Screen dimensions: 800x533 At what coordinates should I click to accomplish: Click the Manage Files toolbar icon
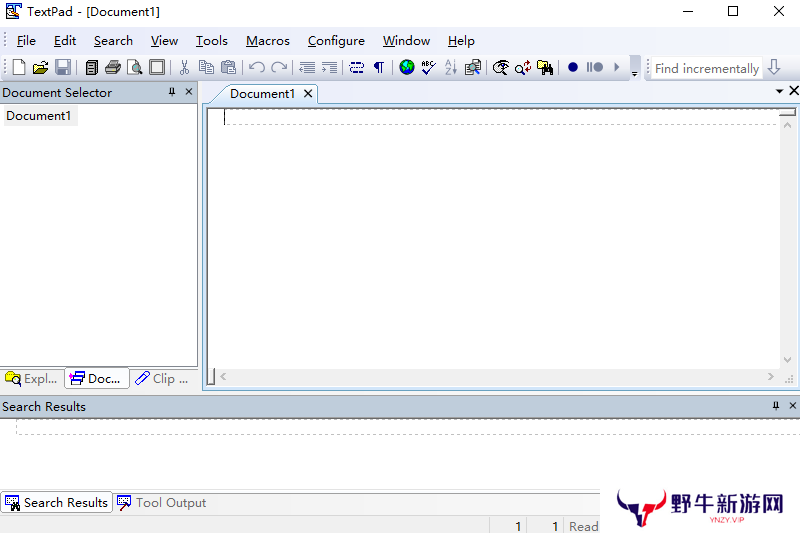pyautogui.click(x=92, y=67)
